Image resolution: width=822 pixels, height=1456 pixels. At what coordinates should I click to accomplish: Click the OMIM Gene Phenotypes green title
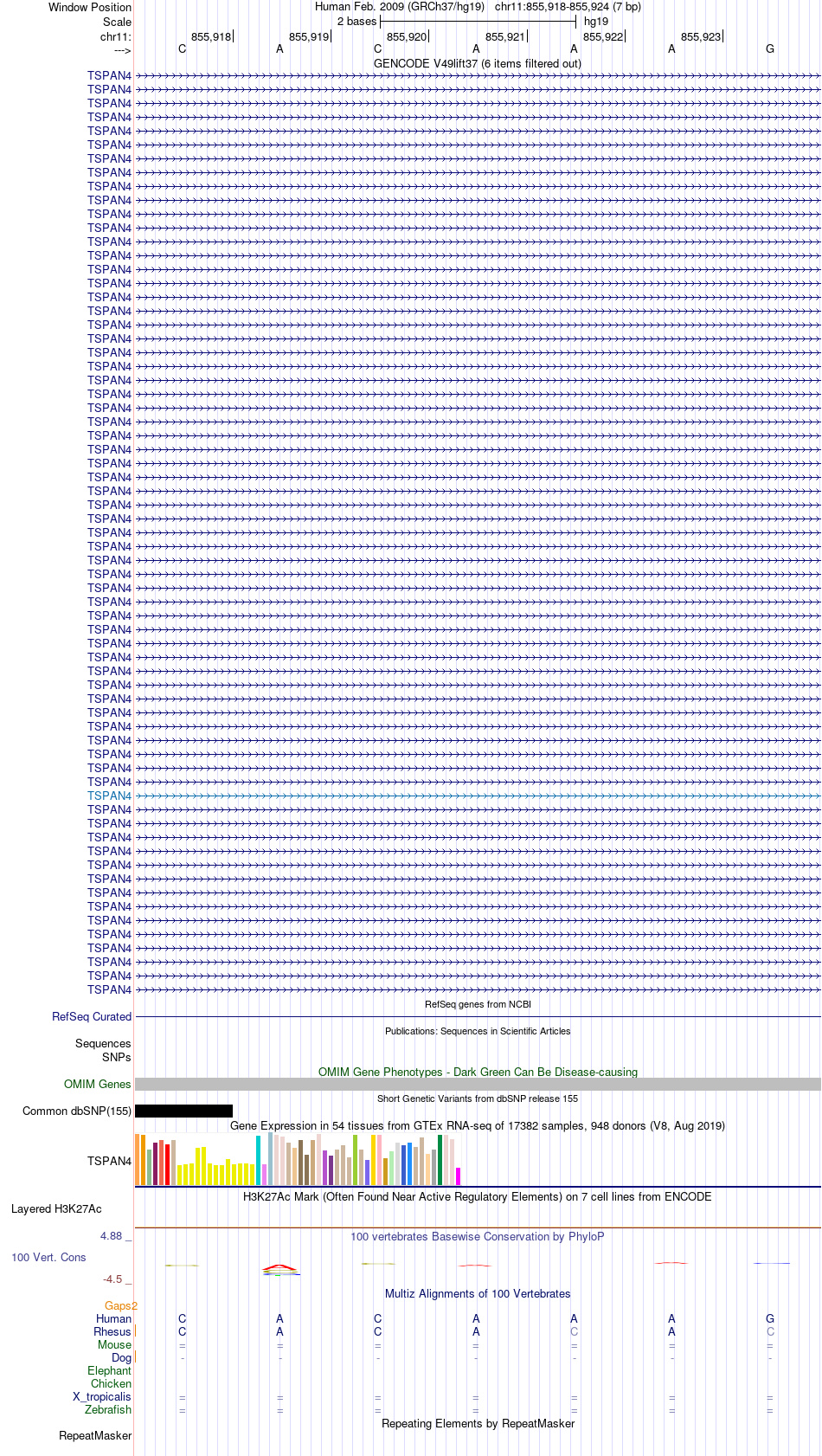[478, 1072]
